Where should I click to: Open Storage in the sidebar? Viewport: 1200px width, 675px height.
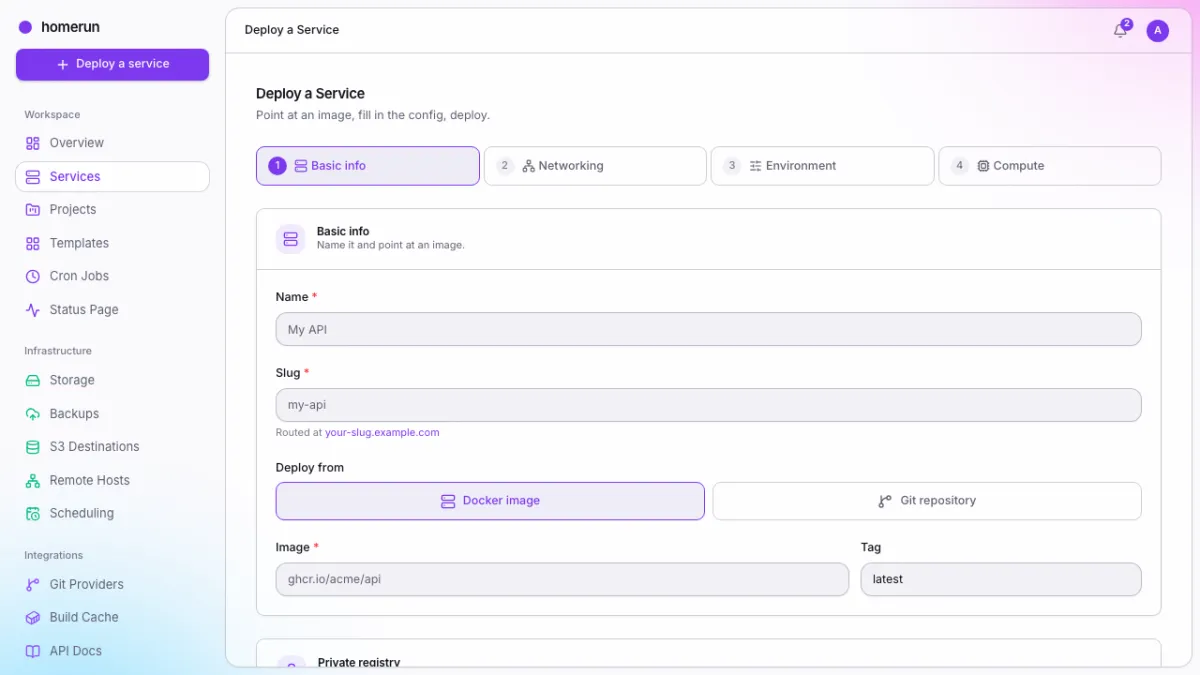112,380
